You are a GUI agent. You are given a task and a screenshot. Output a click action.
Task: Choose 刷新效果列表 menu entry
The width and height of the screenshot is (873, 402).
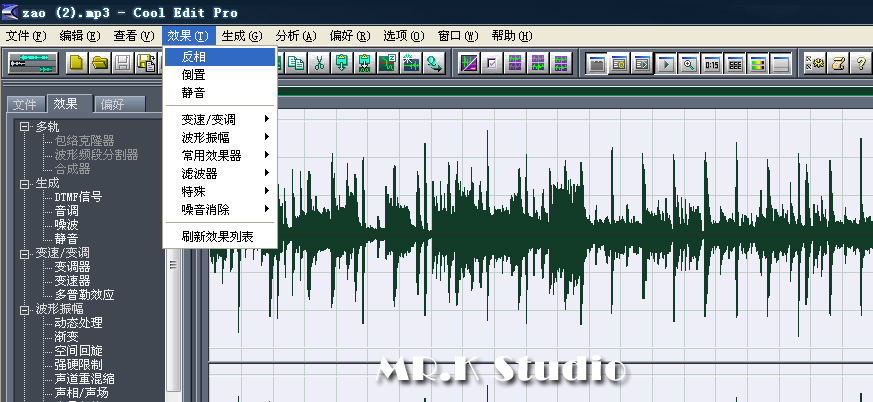coord(220,237)
